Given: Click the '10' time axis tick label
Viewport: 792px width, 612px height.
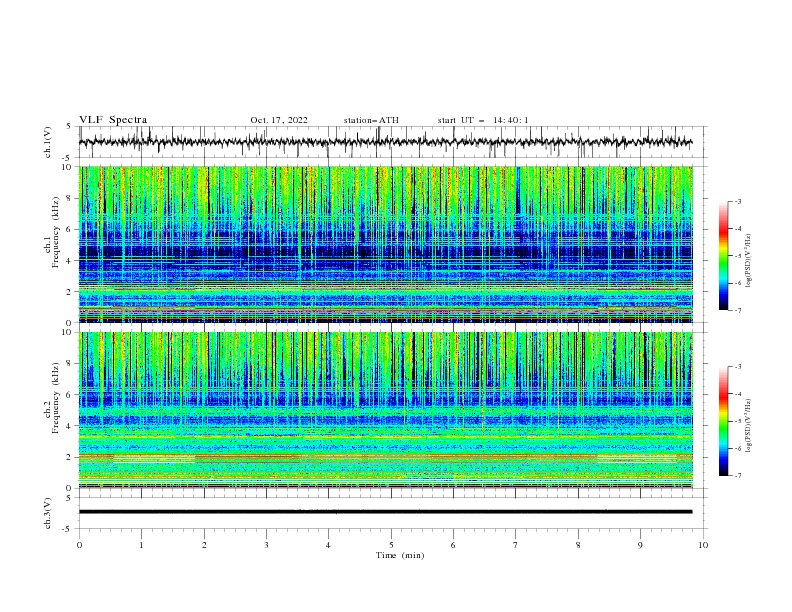Looking at the screenshot, I should [x=703, y=545].
